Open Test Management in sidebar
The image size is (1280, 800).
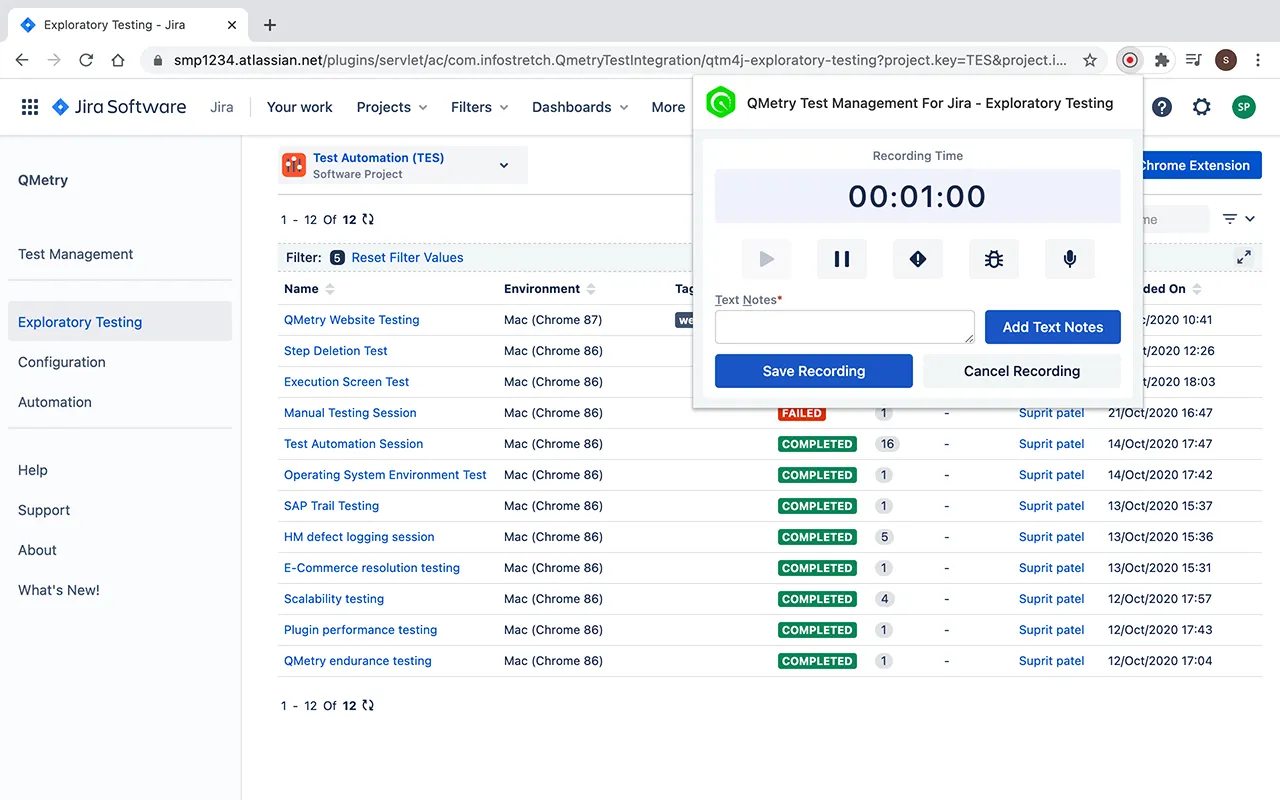point(76,254)
